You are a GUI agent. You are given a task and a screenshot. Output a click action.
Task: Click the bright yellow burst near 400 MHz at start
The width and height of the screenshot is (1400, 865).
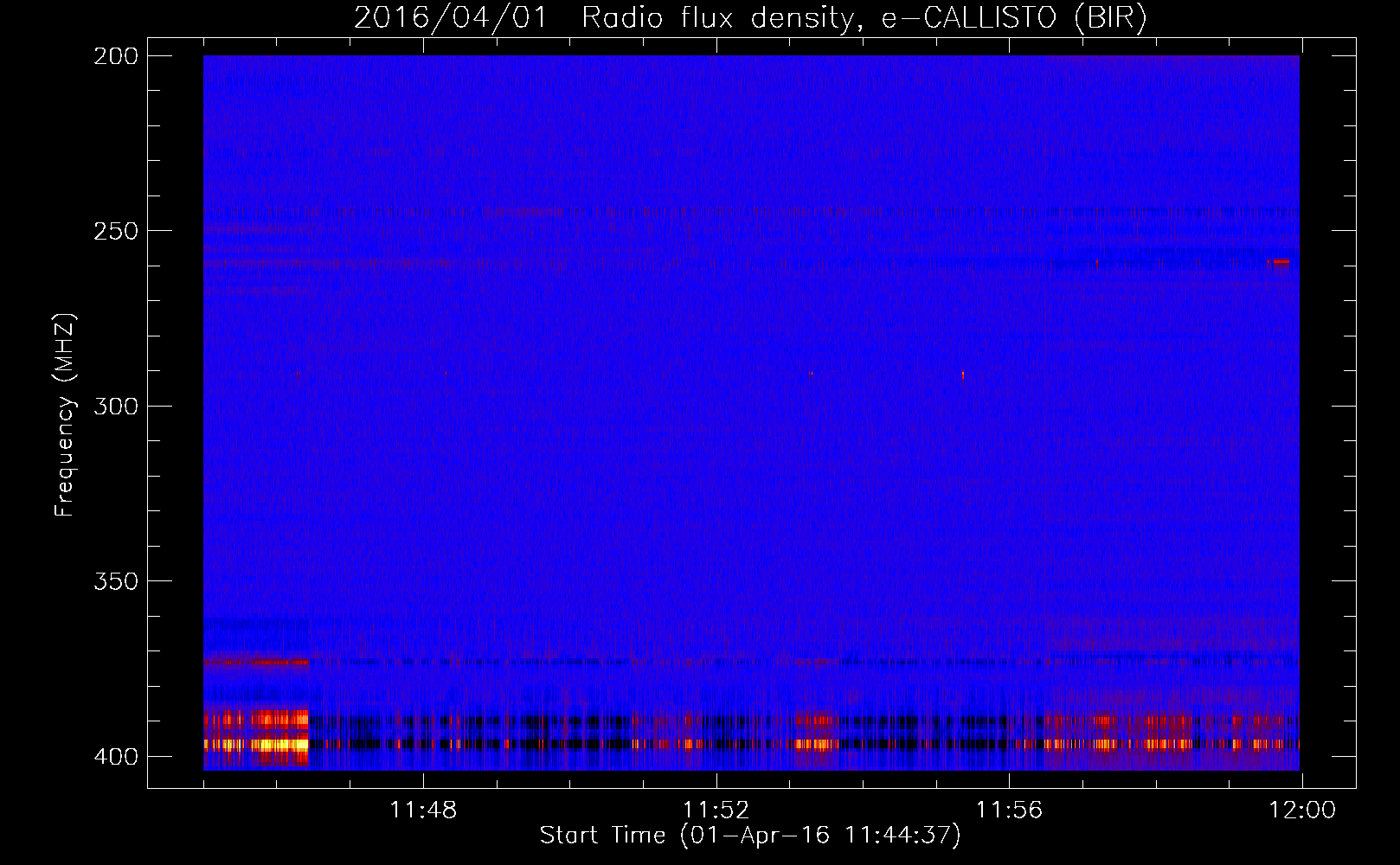pyautogui.click(x=257, y=744)
